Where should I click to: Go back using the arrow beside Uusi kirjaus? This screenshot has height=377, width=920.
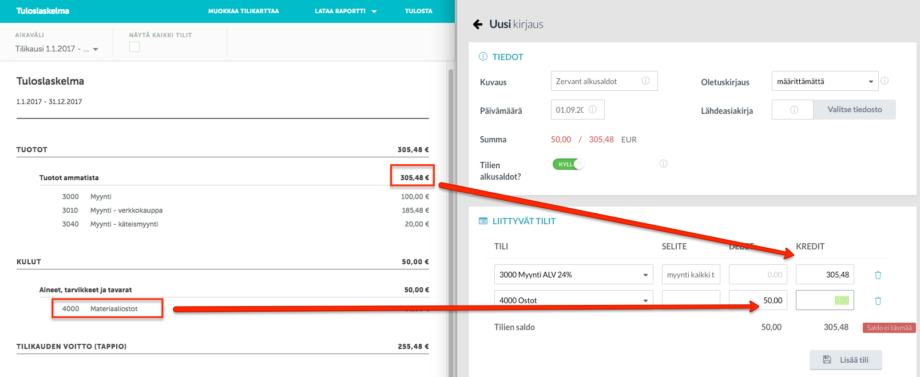pyautogui.click(x=477, y=25)
